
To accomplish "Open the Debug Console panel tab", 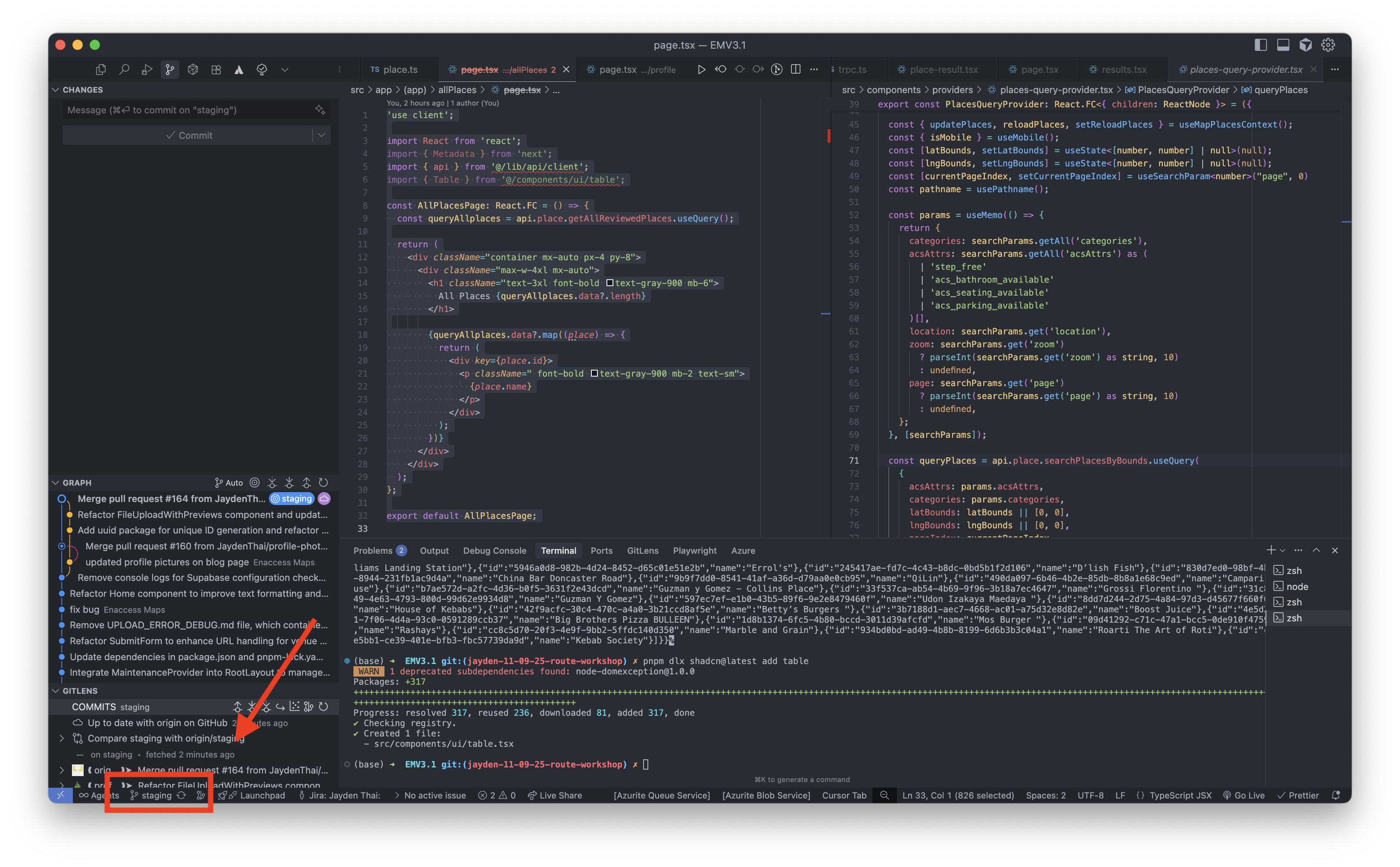I will [x=494, y=550].
